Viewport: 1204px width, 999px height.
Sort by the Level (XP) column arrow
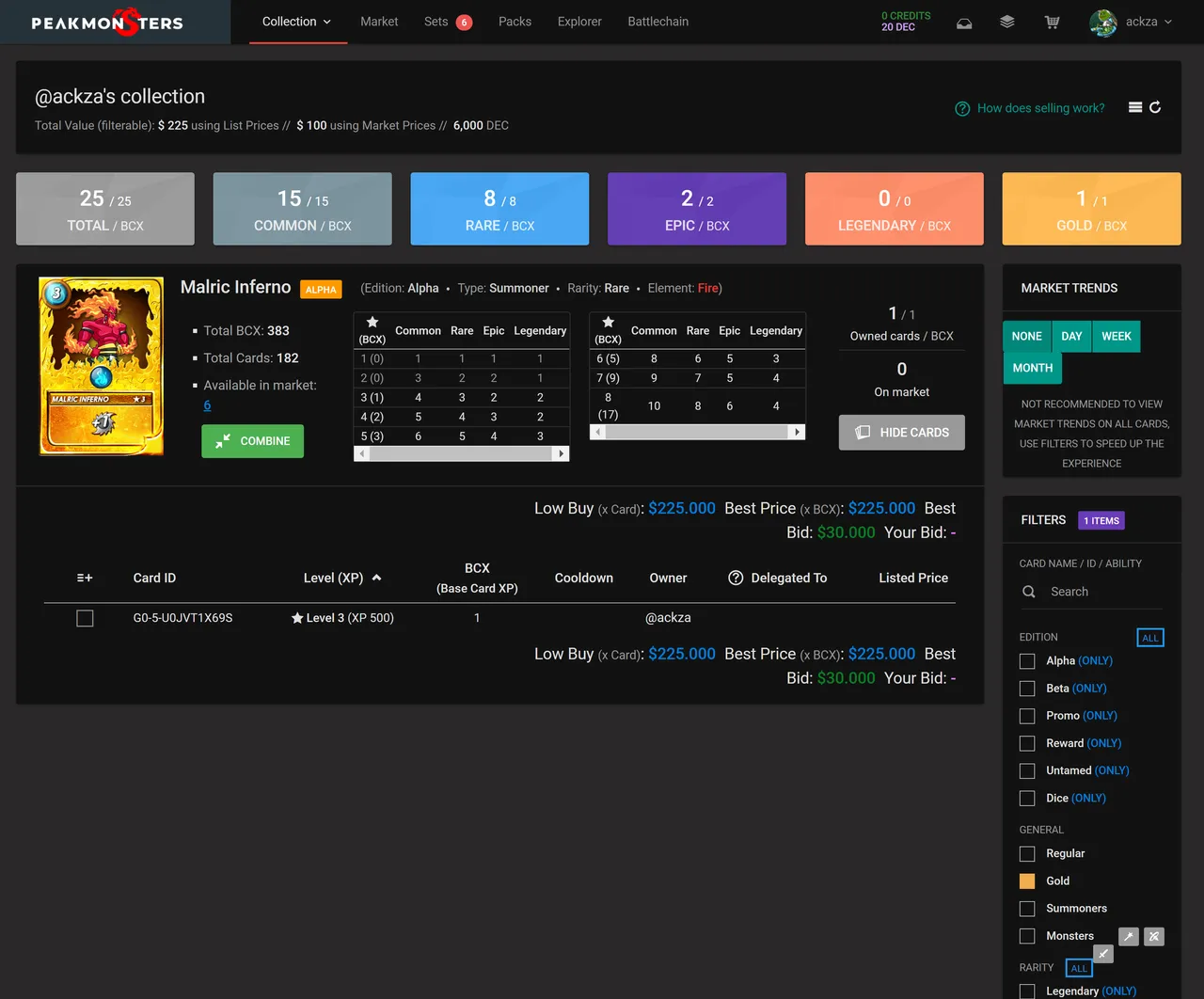point(376,578)
